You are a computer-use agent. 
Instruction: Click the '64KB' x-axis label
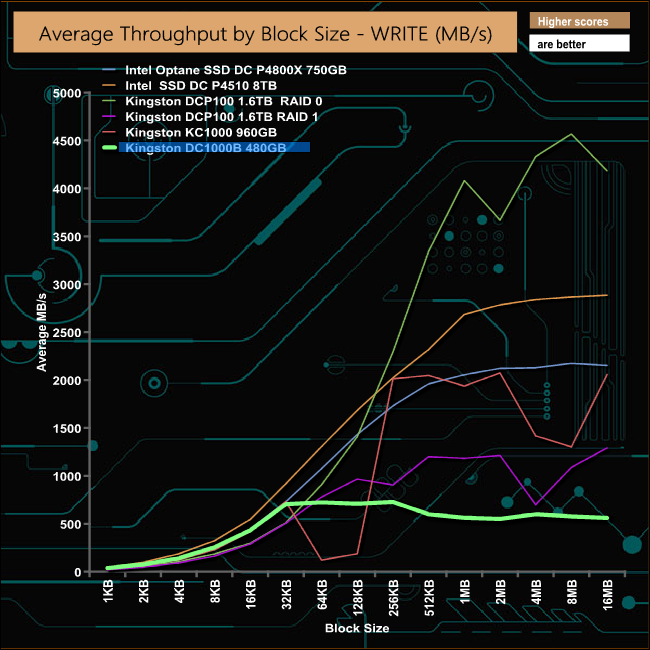tap(322, 595)
